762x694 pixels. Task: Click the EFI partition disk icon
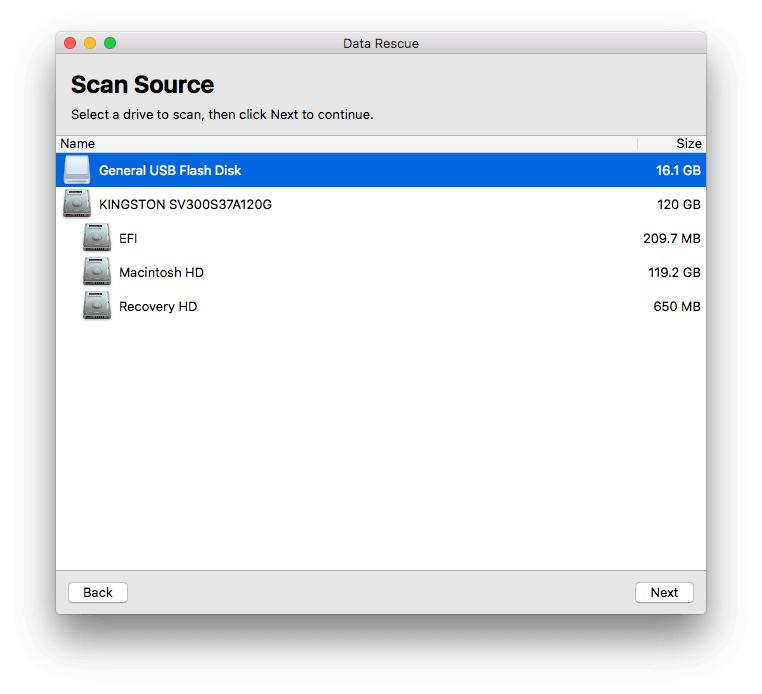click(97, 238)
